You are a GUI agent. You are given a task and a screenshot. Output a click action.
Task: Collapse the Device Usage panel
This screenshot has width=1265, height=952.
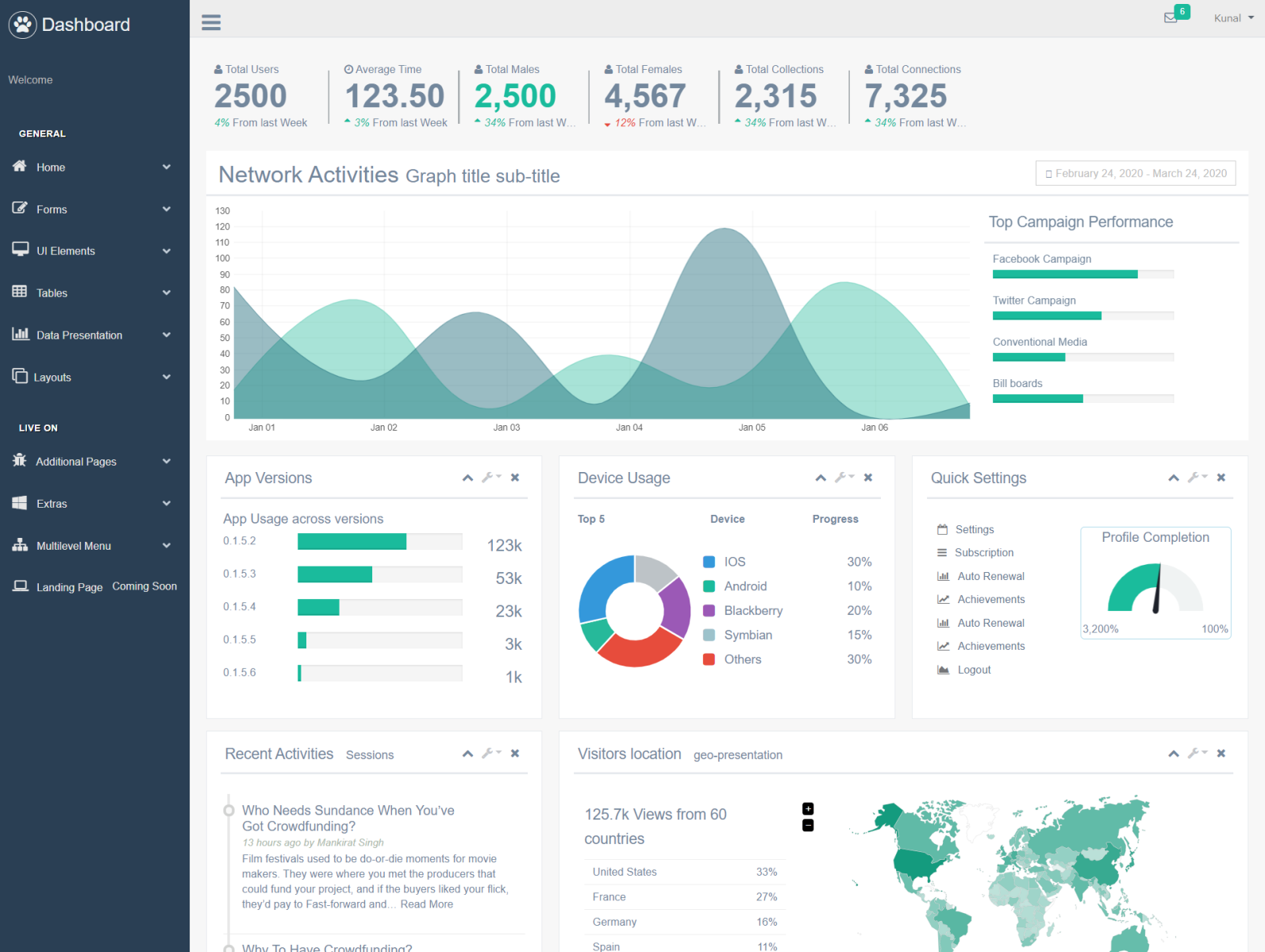(x=821, y=478)
